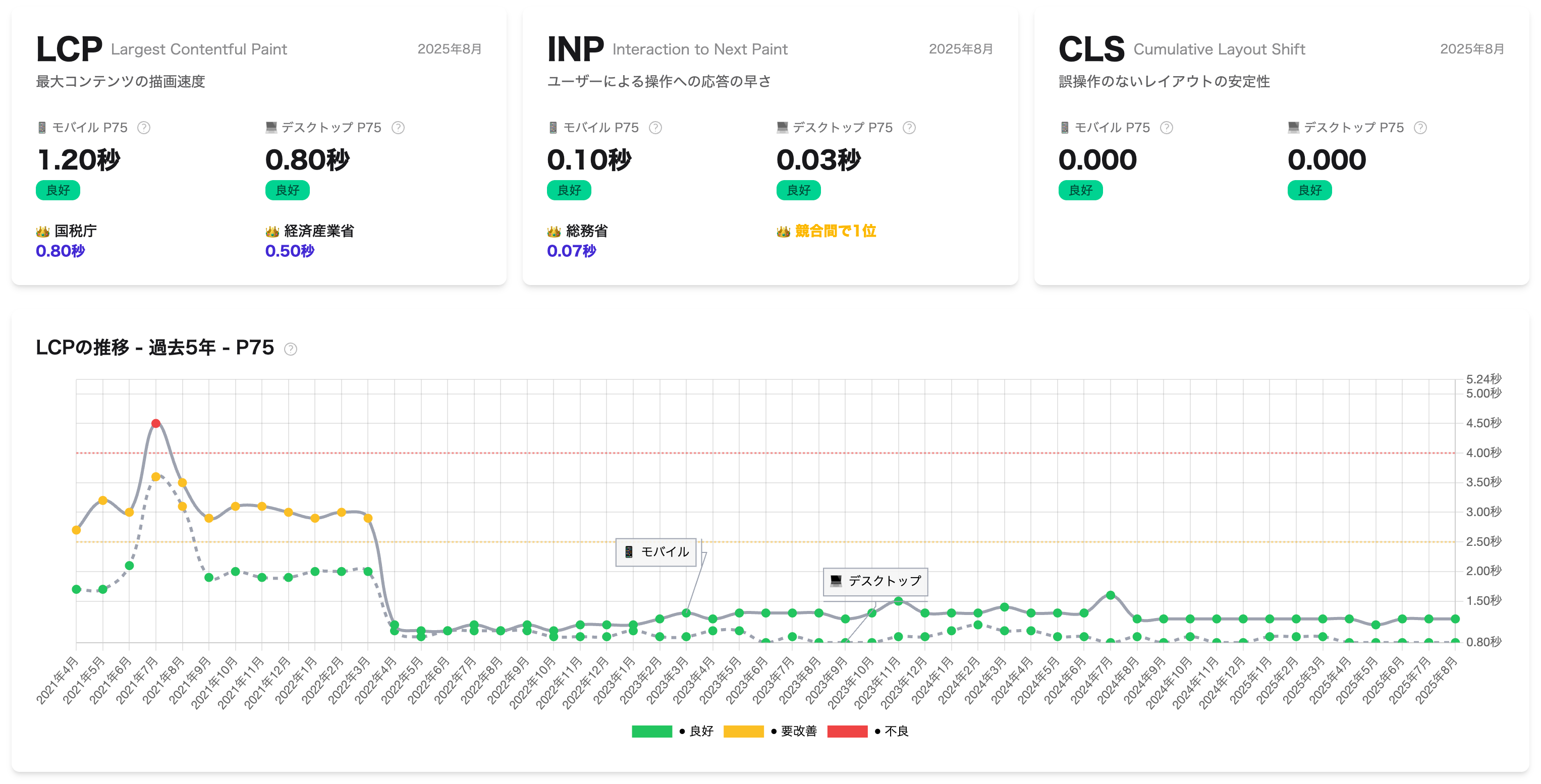Toggle 不良 series in chart legend

pos(896,731)
